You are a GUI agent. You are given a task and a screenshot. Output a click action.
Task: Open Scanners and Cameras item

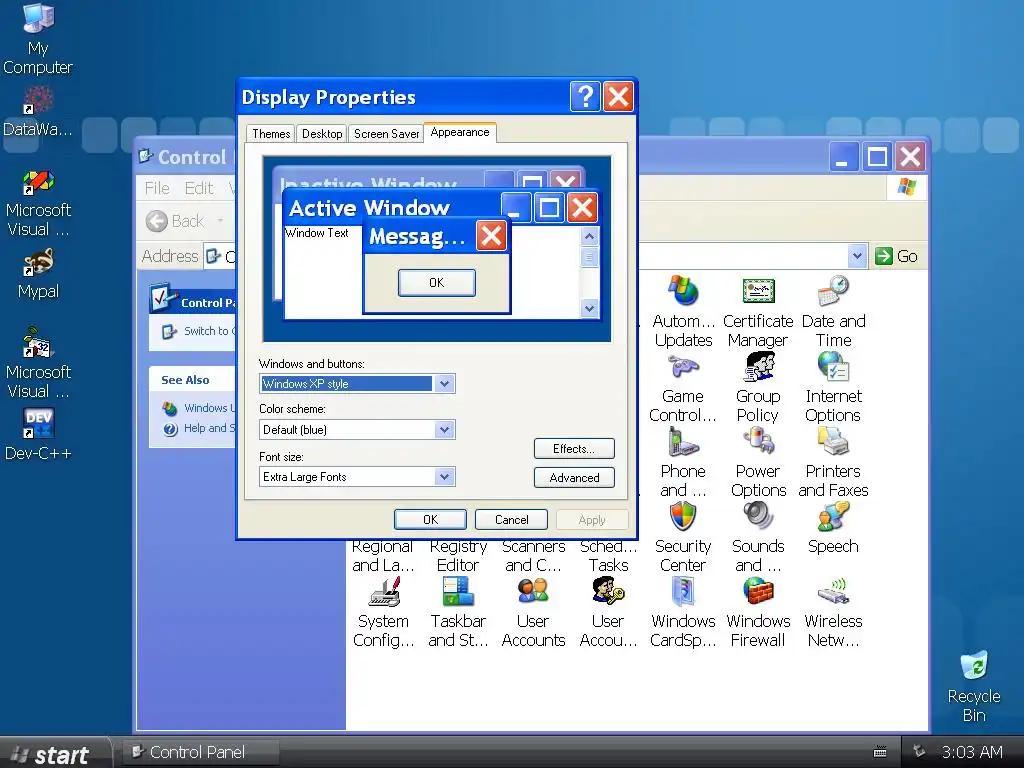(533, 556)
